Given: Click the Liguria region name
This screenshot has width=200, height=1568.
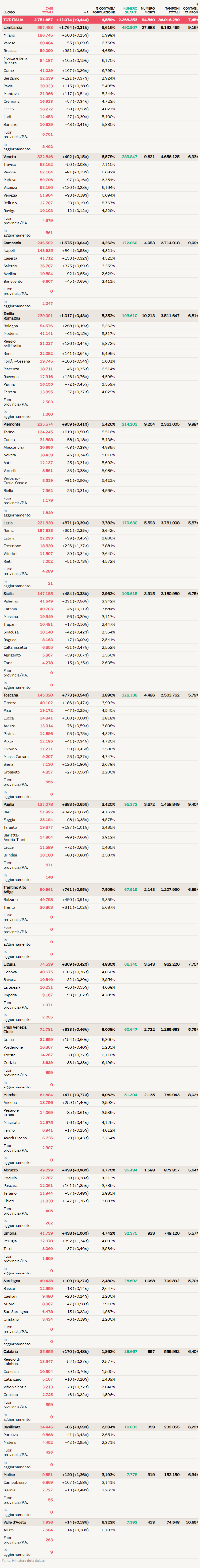Looking at the screenshot, I should point(10,964).
